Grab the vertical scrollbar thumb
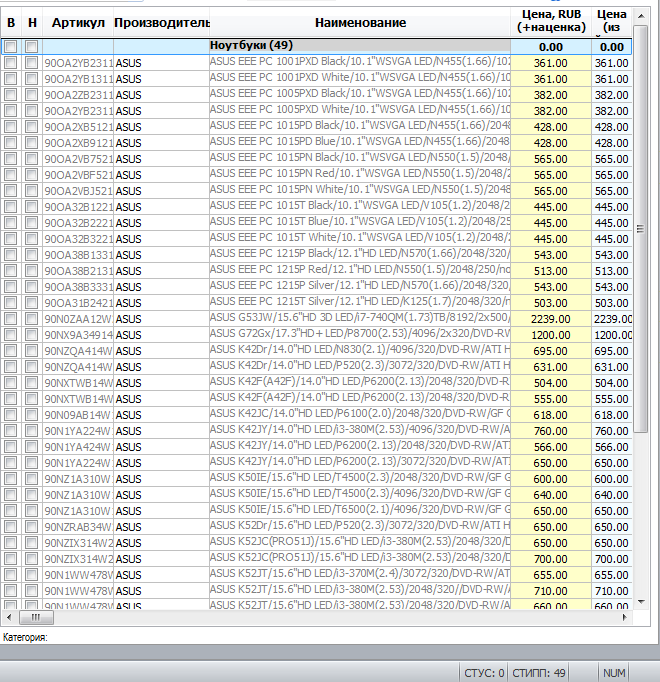 click(640, 229)
